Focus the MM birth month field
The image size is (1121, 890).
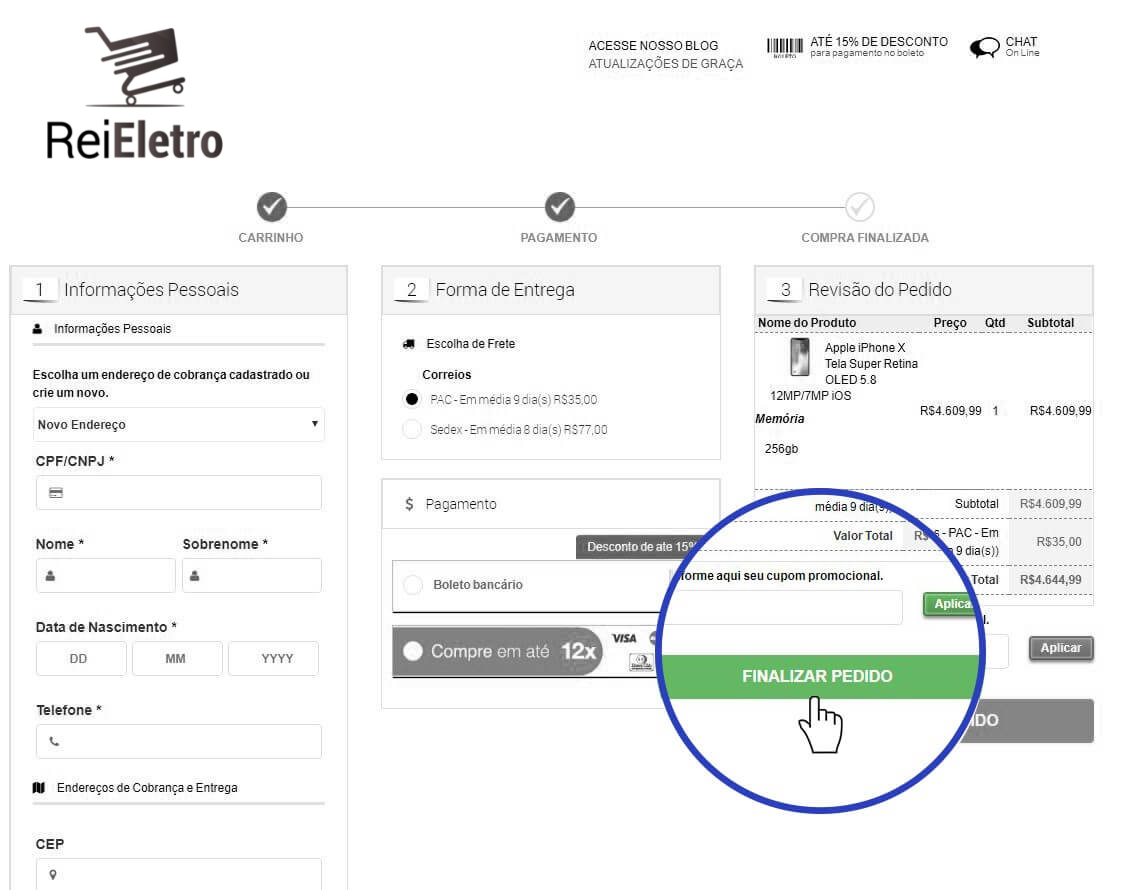[177, 658]
